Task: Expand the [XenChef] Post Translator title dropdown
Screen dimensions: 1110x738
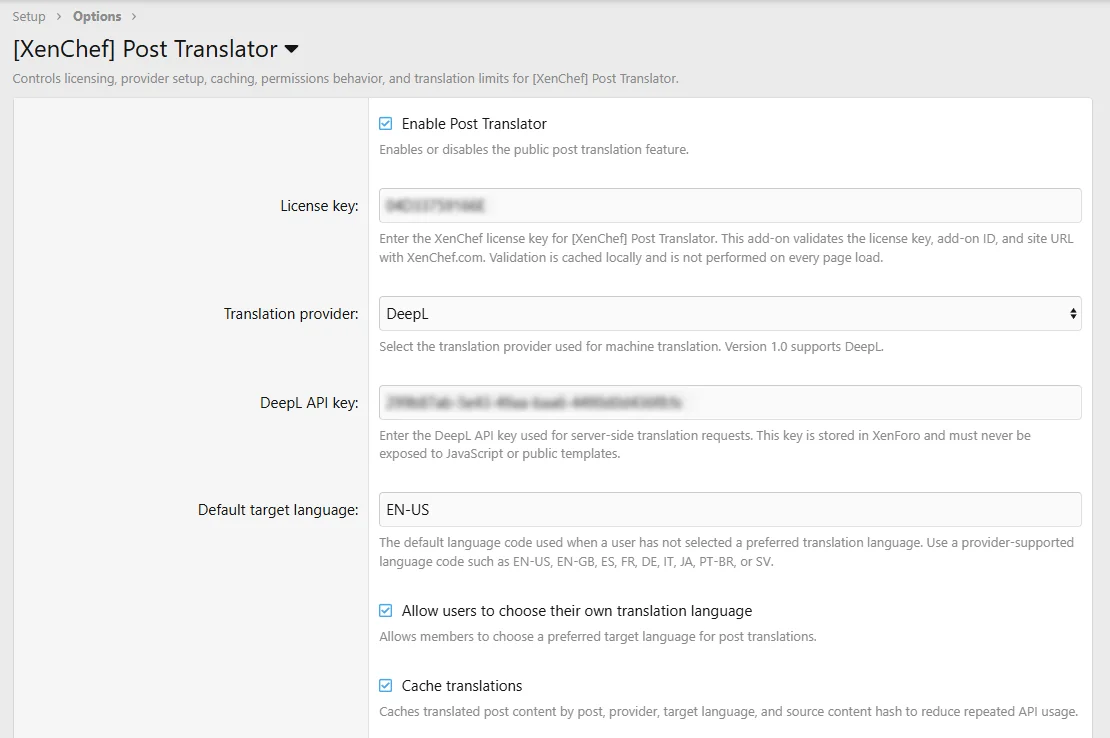Action: coord(291,50)
